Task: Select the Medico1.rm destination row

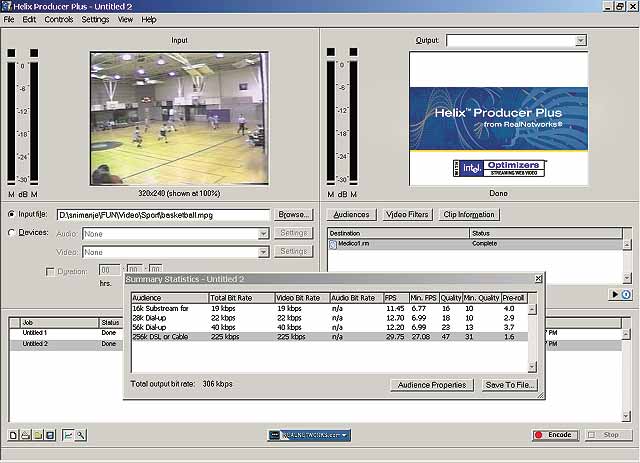Action: tap(476, 244)
